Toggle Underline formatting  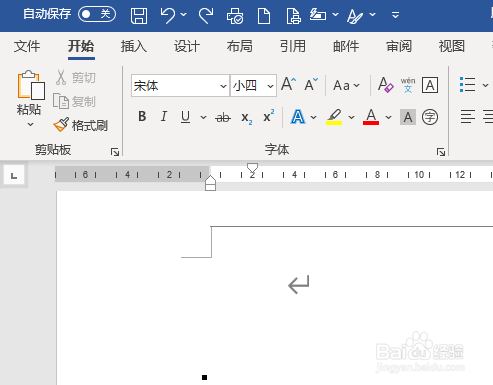pos(186,117)
